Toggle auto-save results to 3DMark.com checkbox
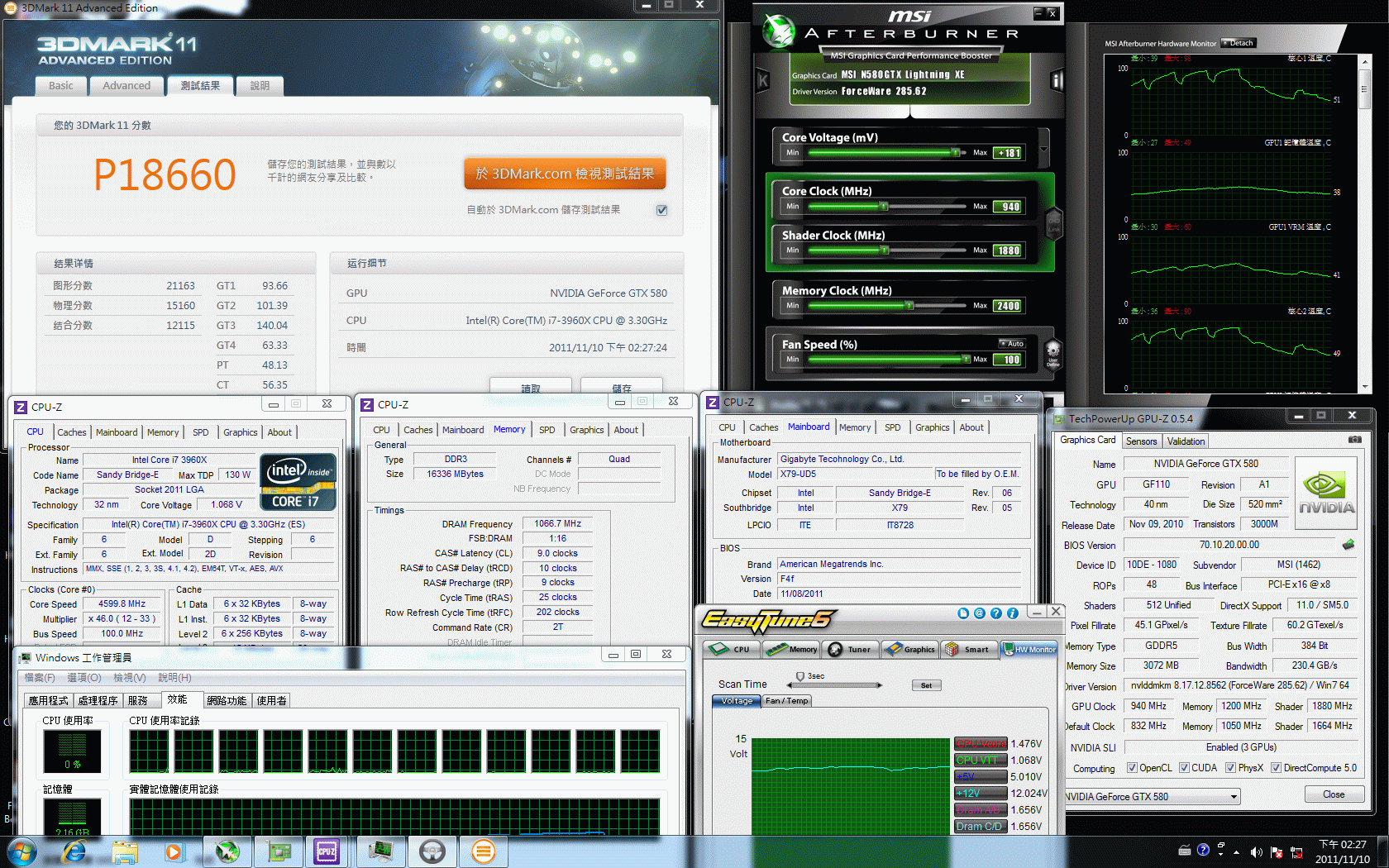Image resolution: width=1389 pixels, height=868 pixels. point(661,210)
